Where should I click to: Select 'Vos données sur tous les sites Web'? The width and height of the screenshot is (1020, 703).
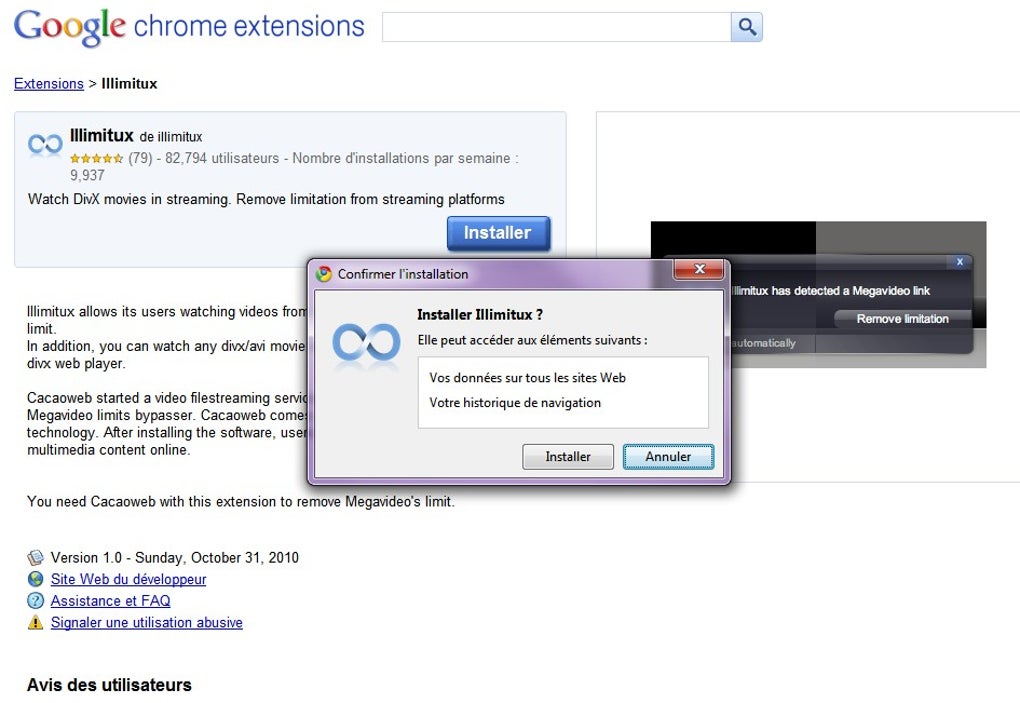[527, 378]
